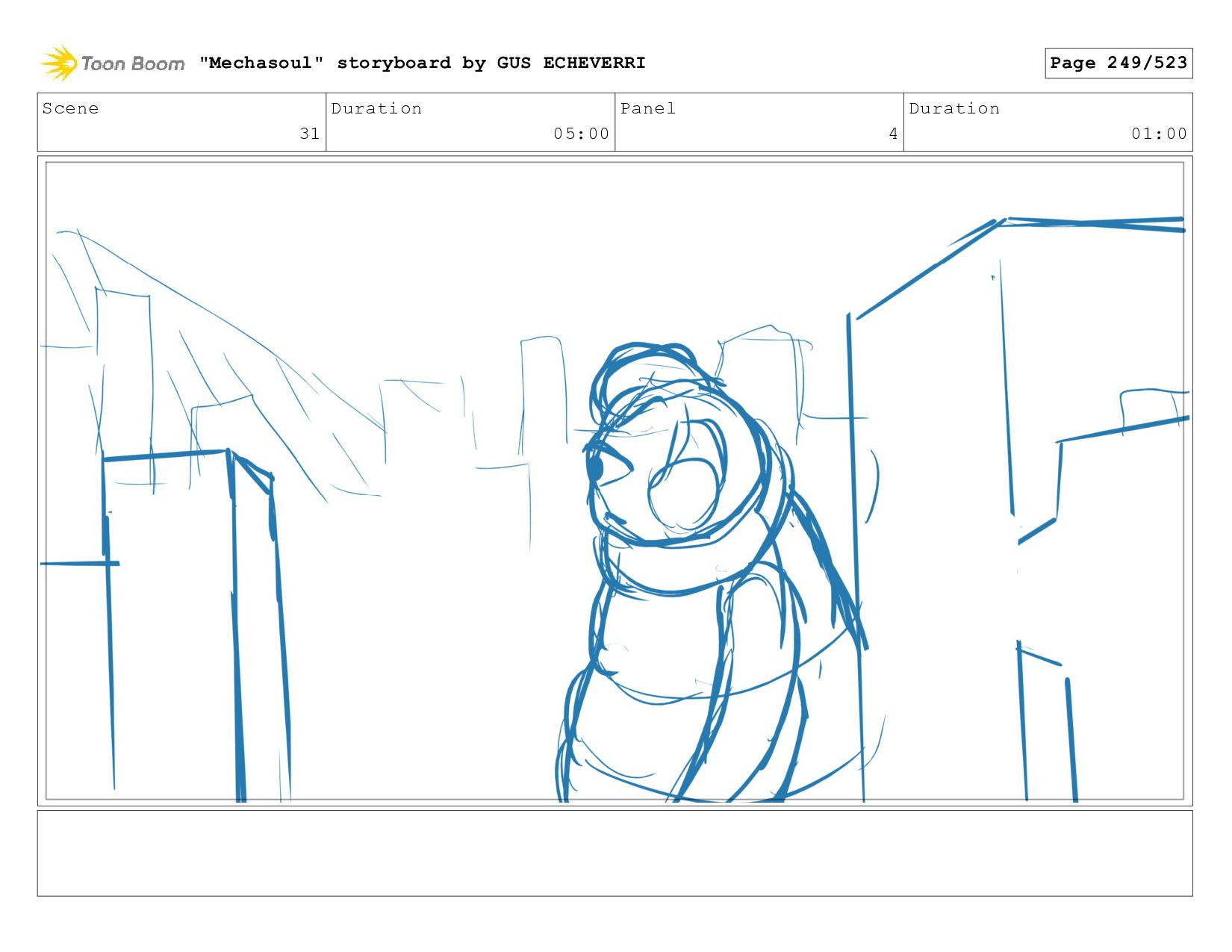Select panel number 4
The height and width of the screenshot is (952, 1232).
pos(893,134)
